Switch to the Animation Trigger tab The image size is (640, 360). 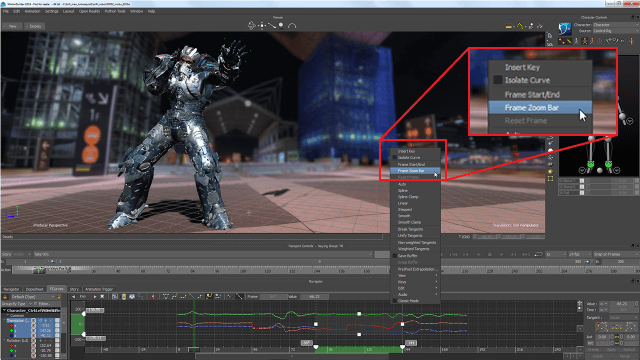[x=99, y=289]
